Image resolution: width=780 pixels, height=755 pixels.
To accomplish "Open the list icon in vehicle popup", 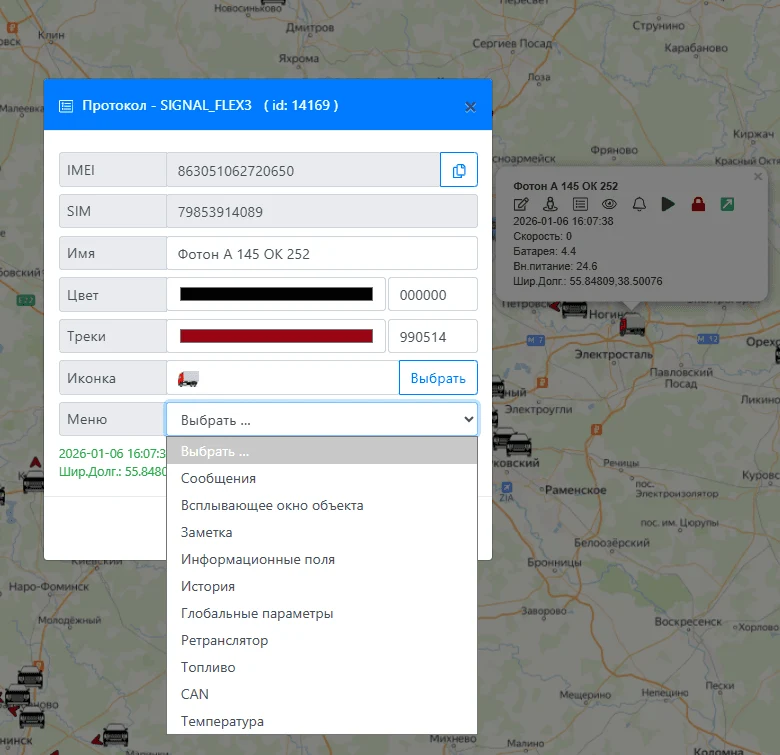I will pos(580,204).
